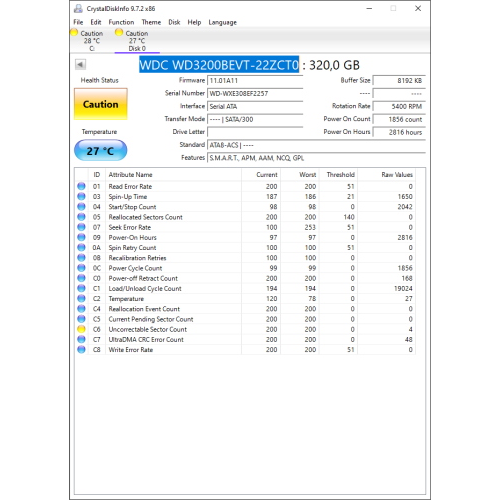
Task: Open the Theme menu
Action: pos(151,22)
